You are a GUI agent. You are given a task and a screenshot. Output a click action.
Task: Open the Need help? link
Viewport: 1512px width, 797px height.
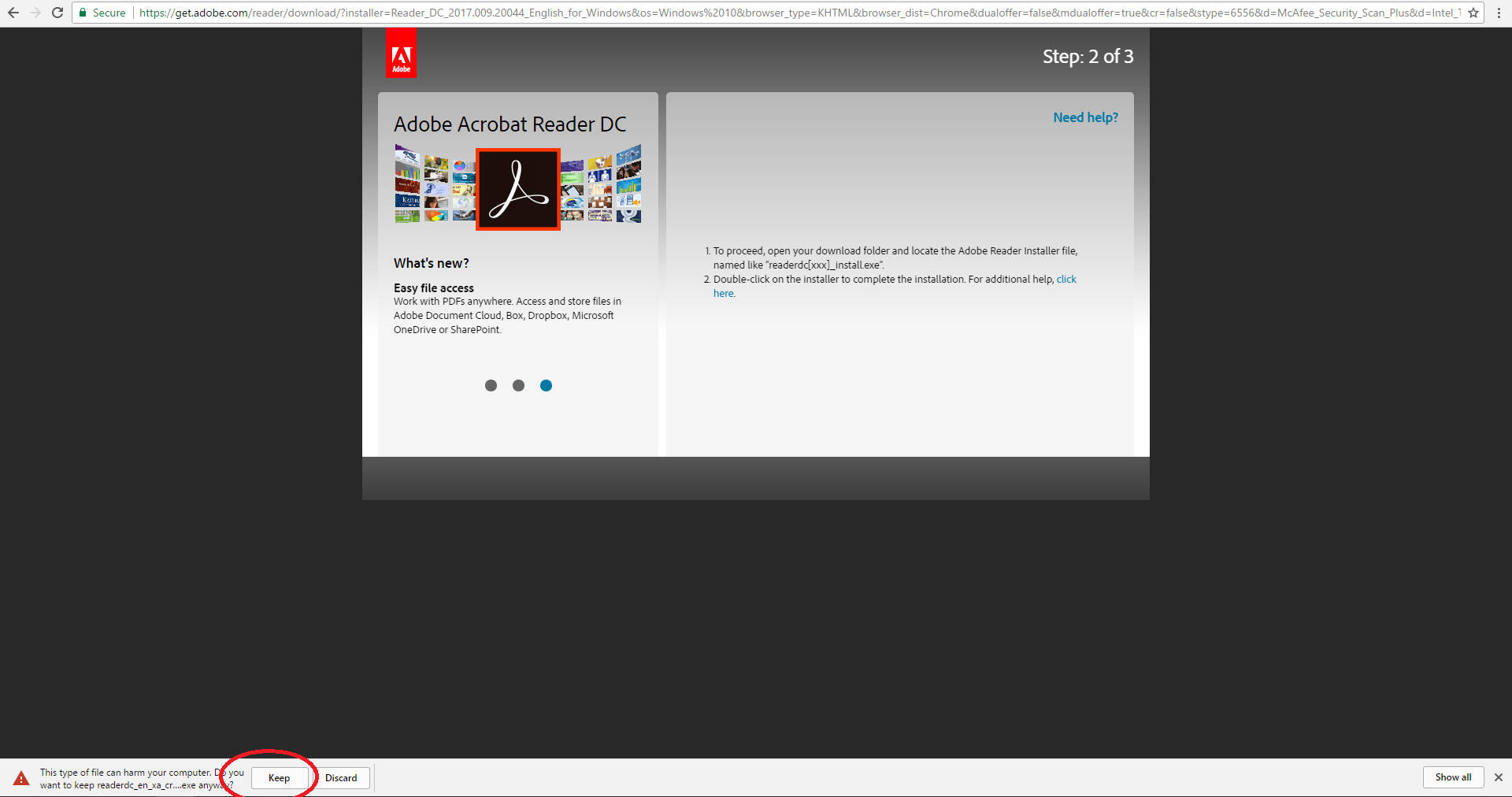pyautogui.click(x=1085, y=117)
